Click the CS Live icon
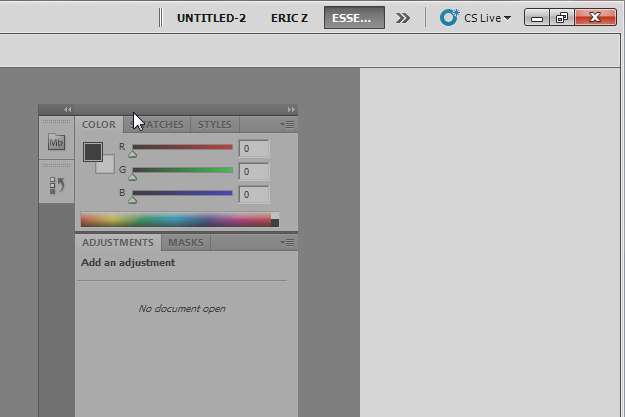625x417 pixels. (x=449, y=18)
